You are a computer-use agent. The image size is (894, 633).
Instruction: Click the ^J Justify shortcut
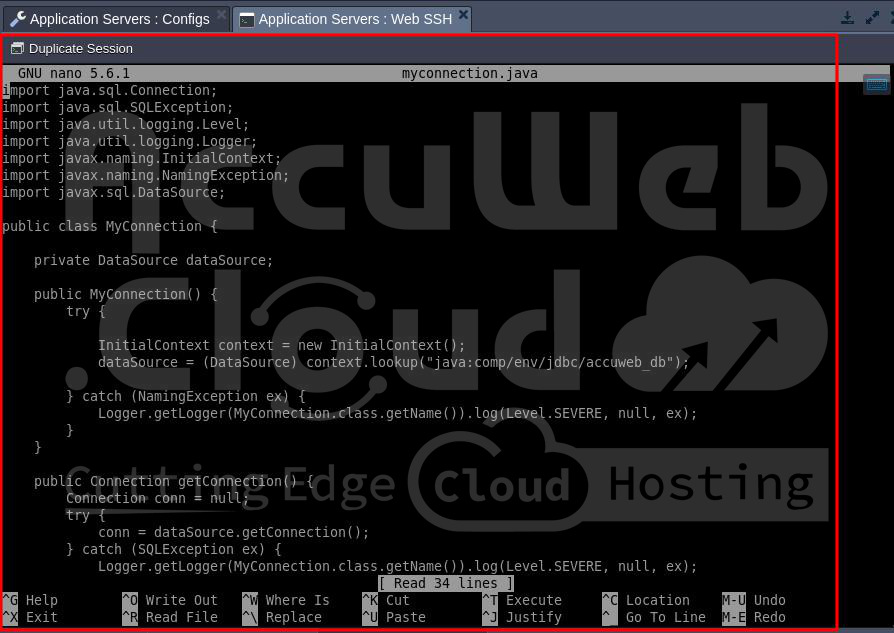(522, 618)
